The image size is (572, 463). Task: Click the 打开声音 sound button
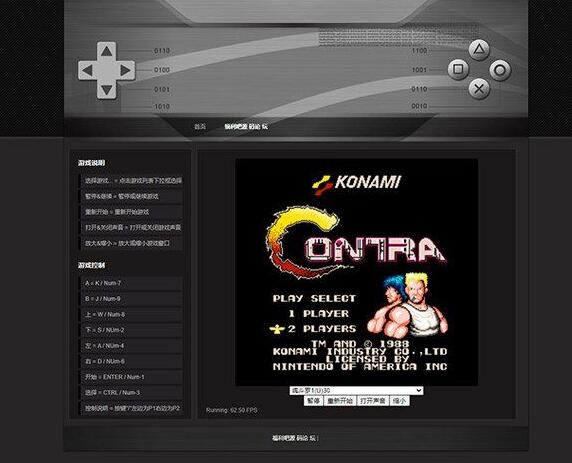coord(372,401)
